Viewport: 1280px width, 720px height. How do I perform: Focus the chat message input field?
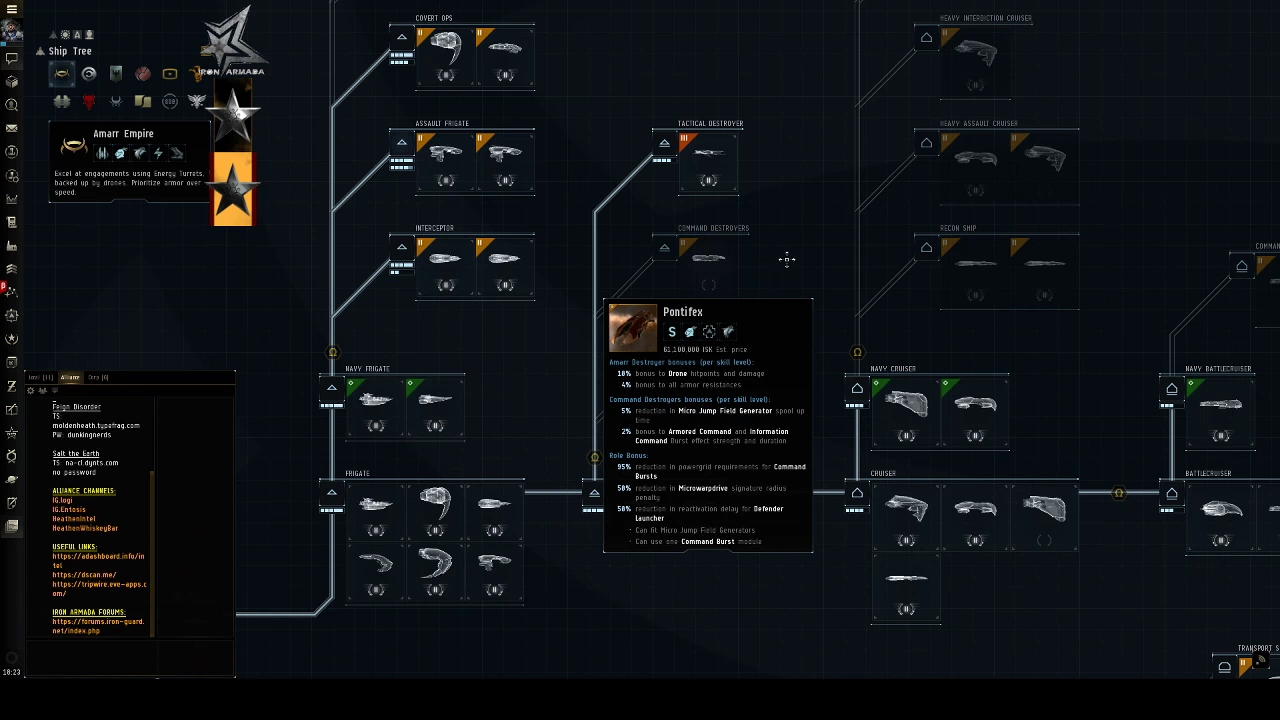[130, 658]
